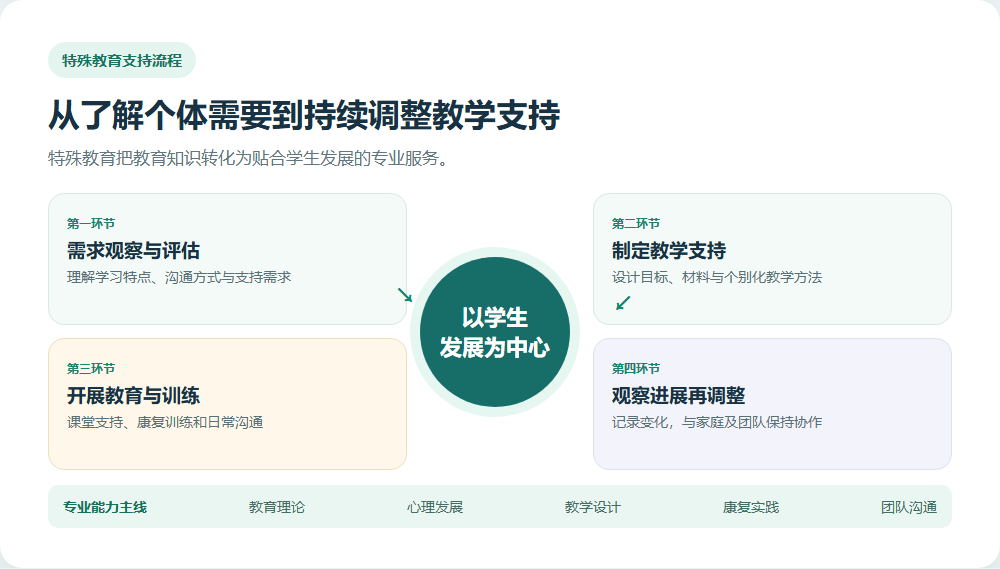
Task: Click 教育理论 in the bottom bar
Action: pyautogui.click(x=277, y=507)
